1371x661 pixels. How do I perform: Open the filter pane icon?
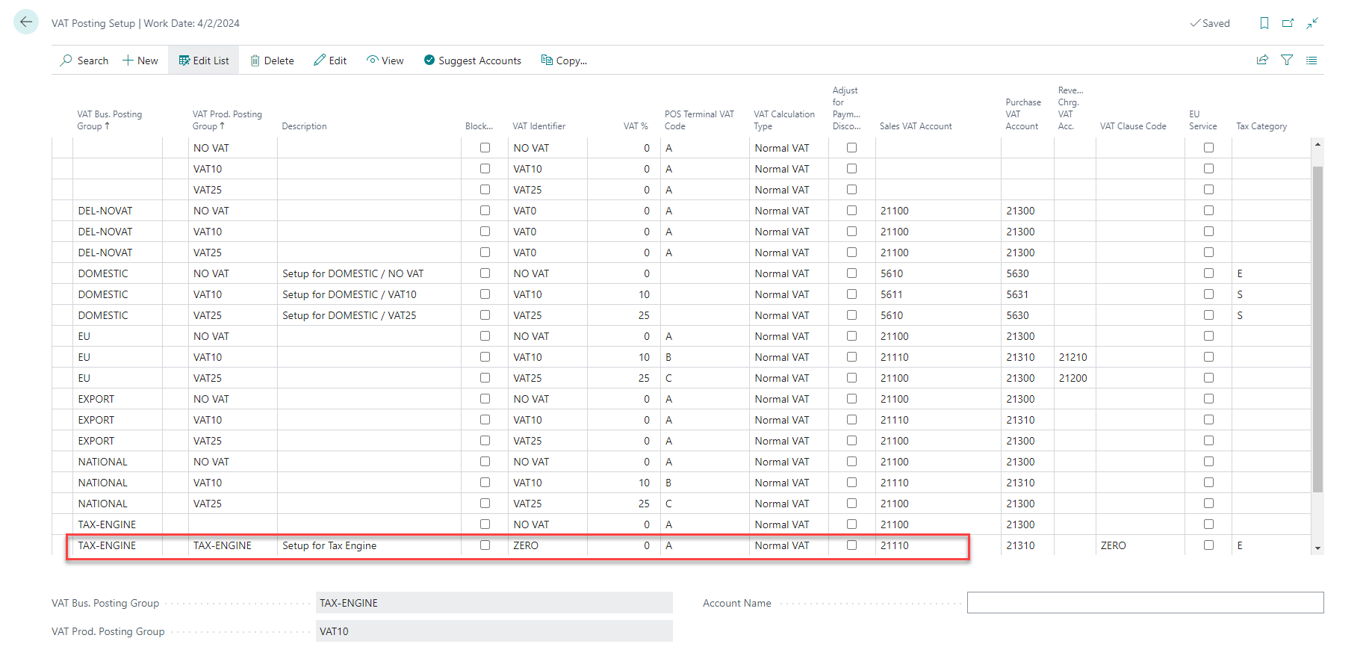(1287, 60)
